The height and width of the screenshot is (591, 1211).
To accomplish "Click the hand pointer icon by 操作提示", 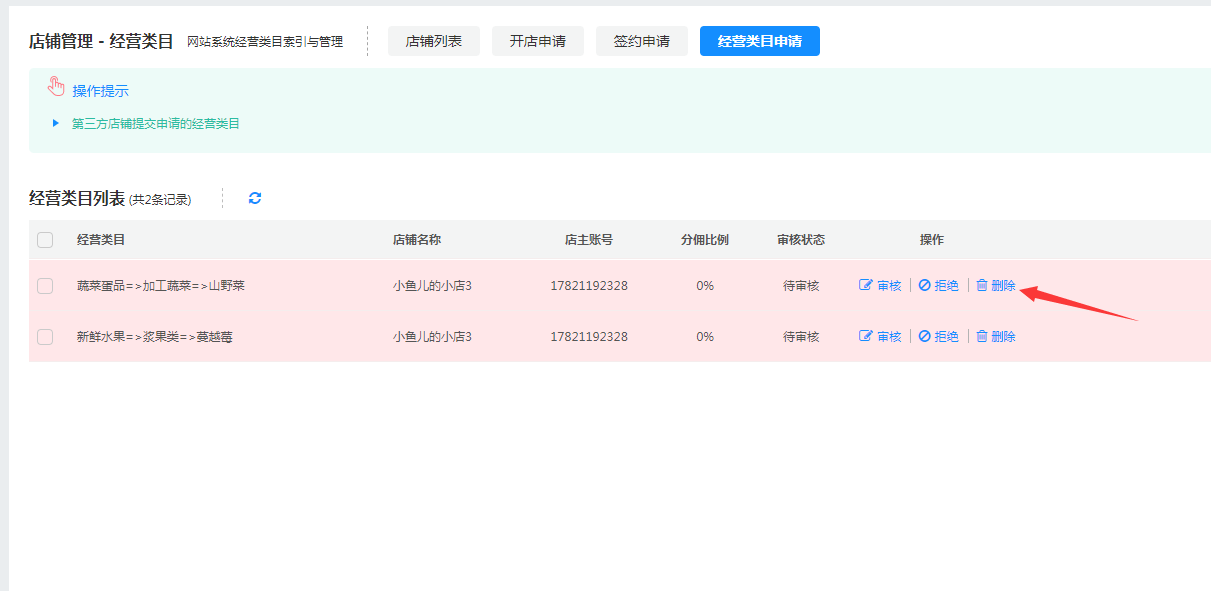I will pos(56,88).
